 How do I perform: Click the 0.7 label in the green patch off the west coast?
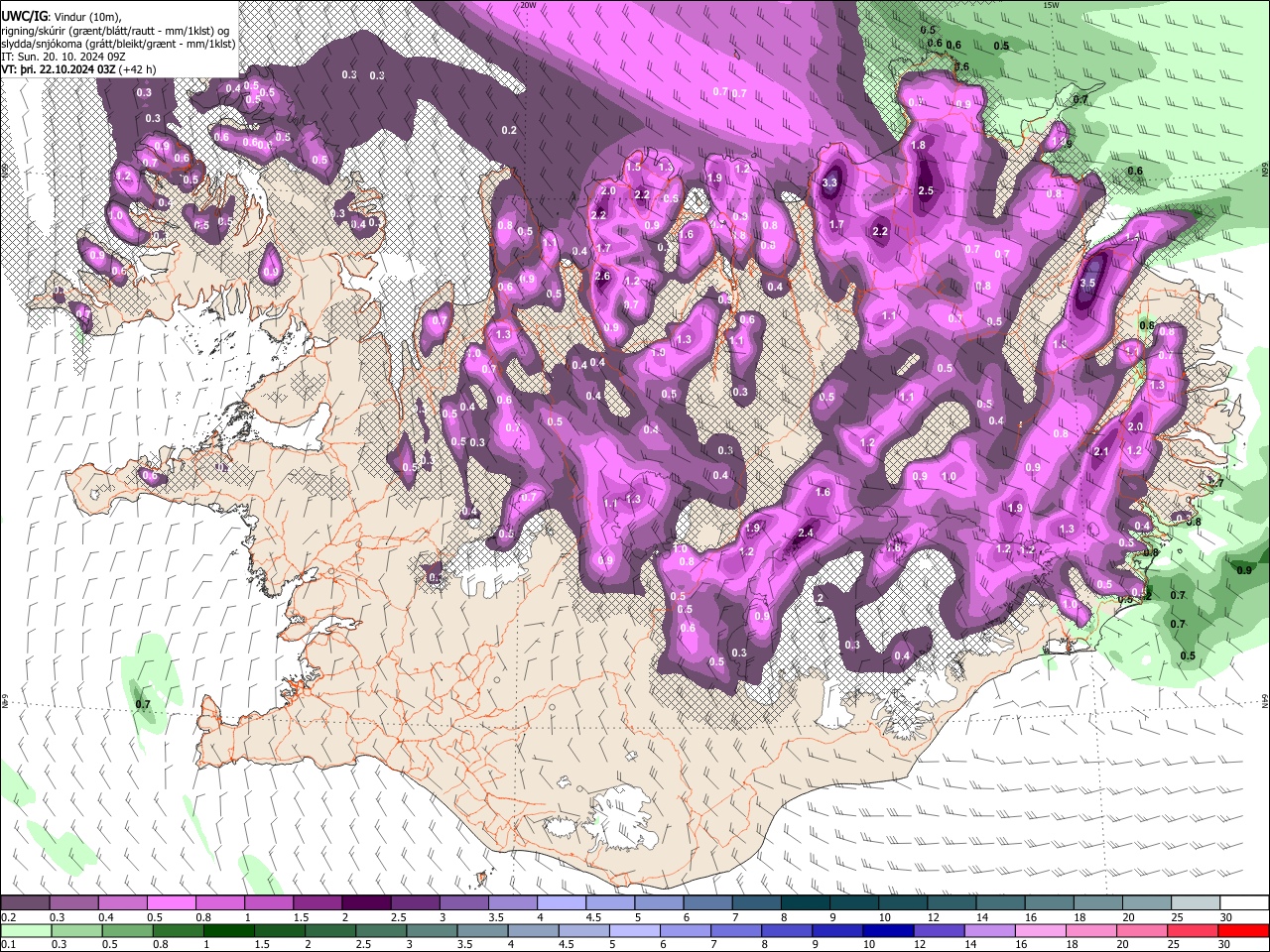click(x=142, y=704)
